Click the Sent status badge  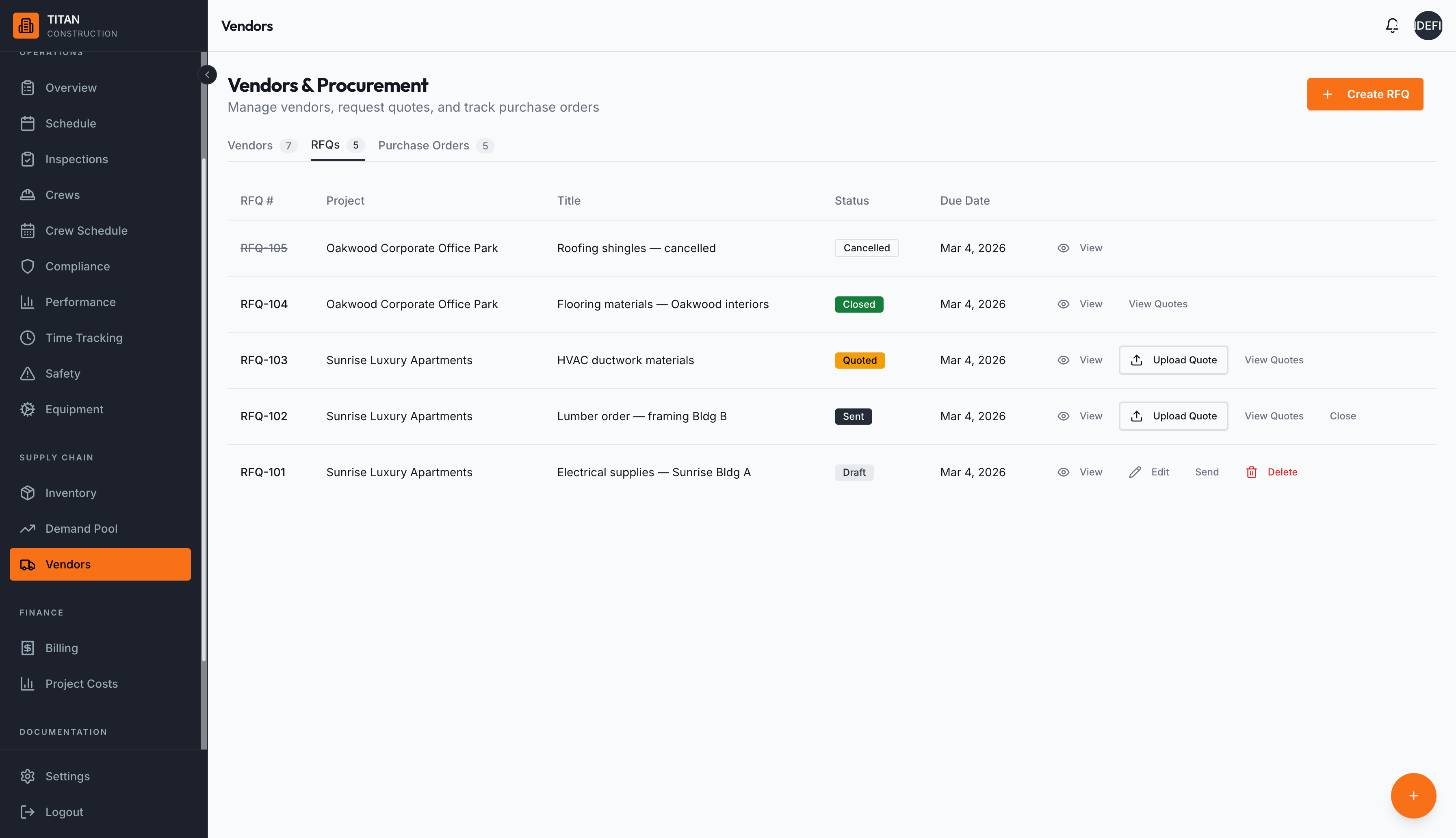pyautogui.click(x=853, y=416)
